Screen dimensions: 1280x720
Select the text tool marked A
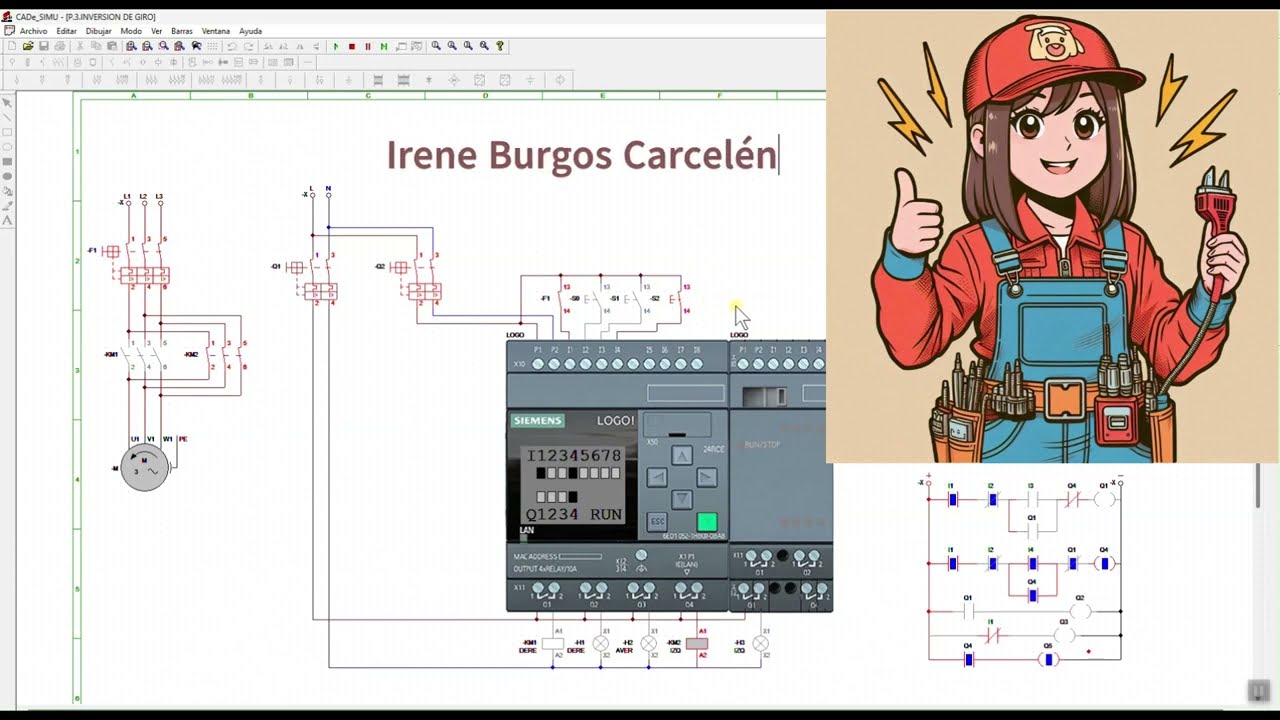pos(7,219)
